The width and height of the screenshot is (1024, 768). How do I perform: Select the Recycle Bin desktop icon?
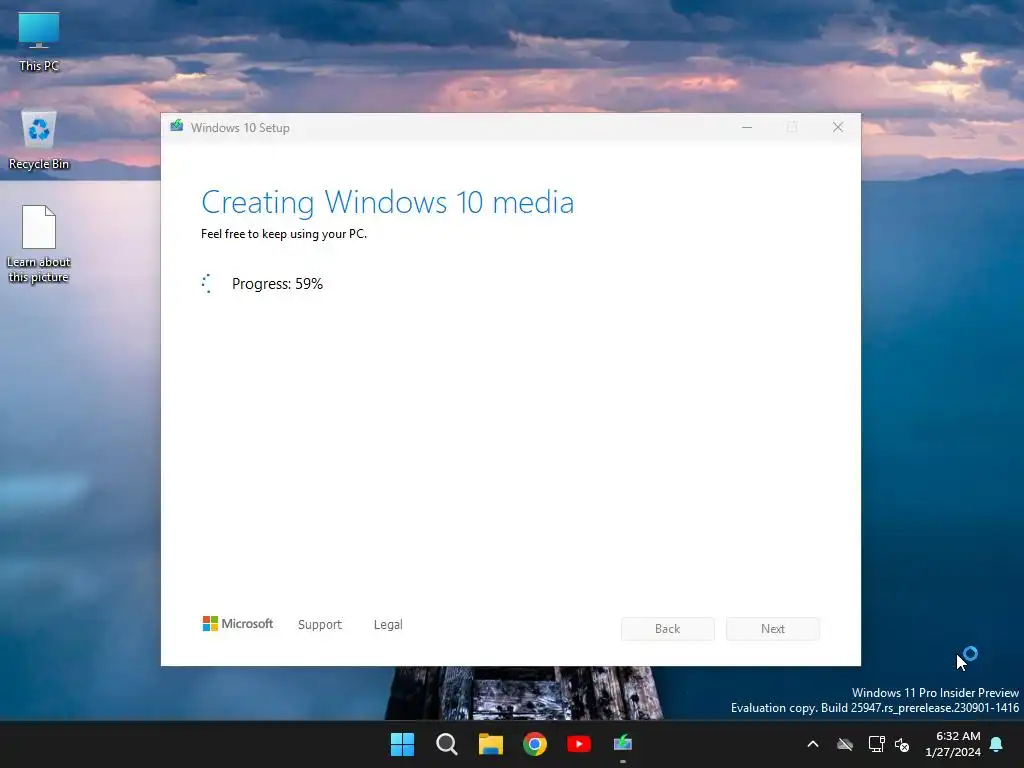point(39,140)
